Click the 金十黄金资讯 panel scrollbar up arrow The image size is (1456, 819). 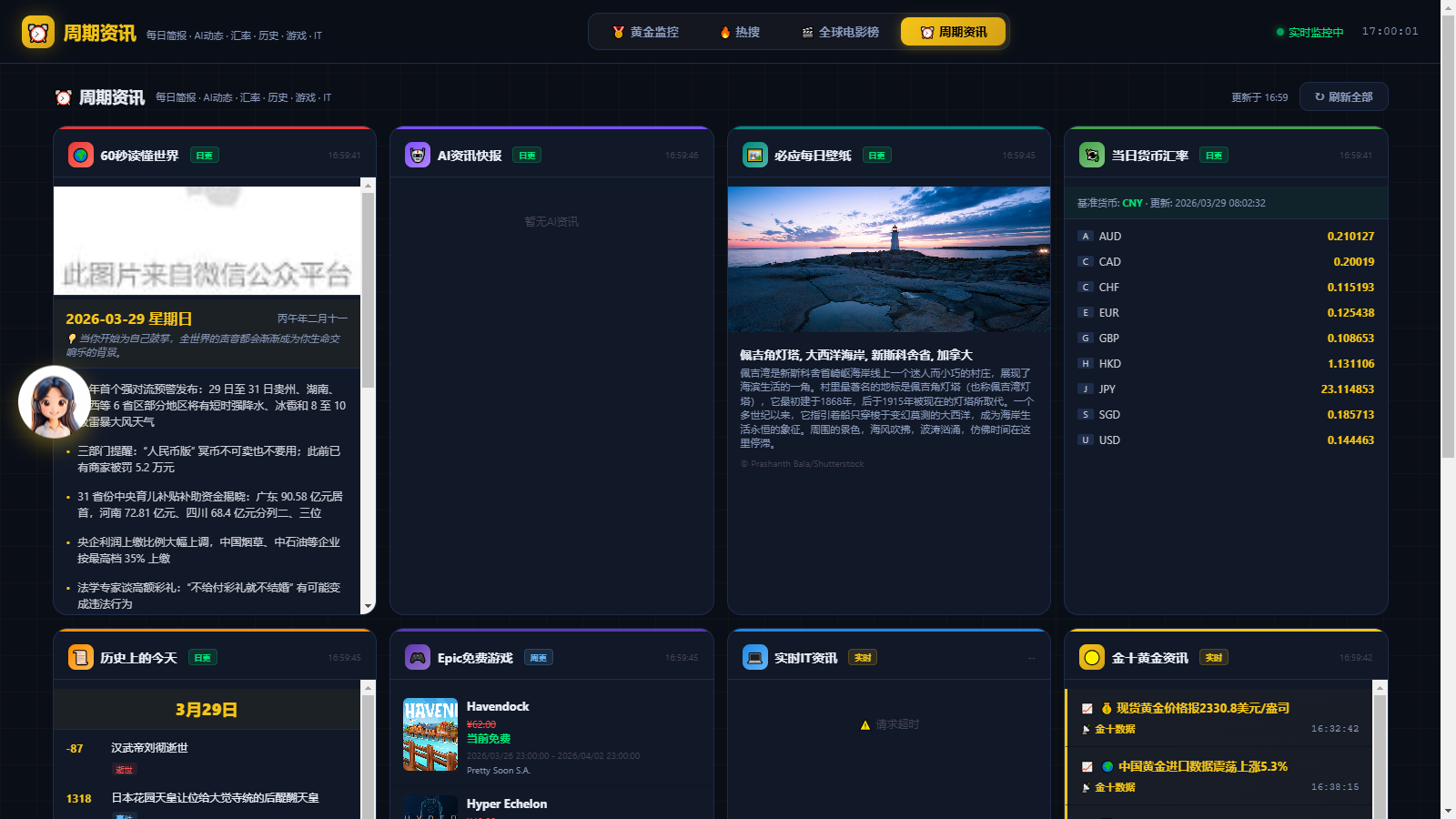[1380, 688]
